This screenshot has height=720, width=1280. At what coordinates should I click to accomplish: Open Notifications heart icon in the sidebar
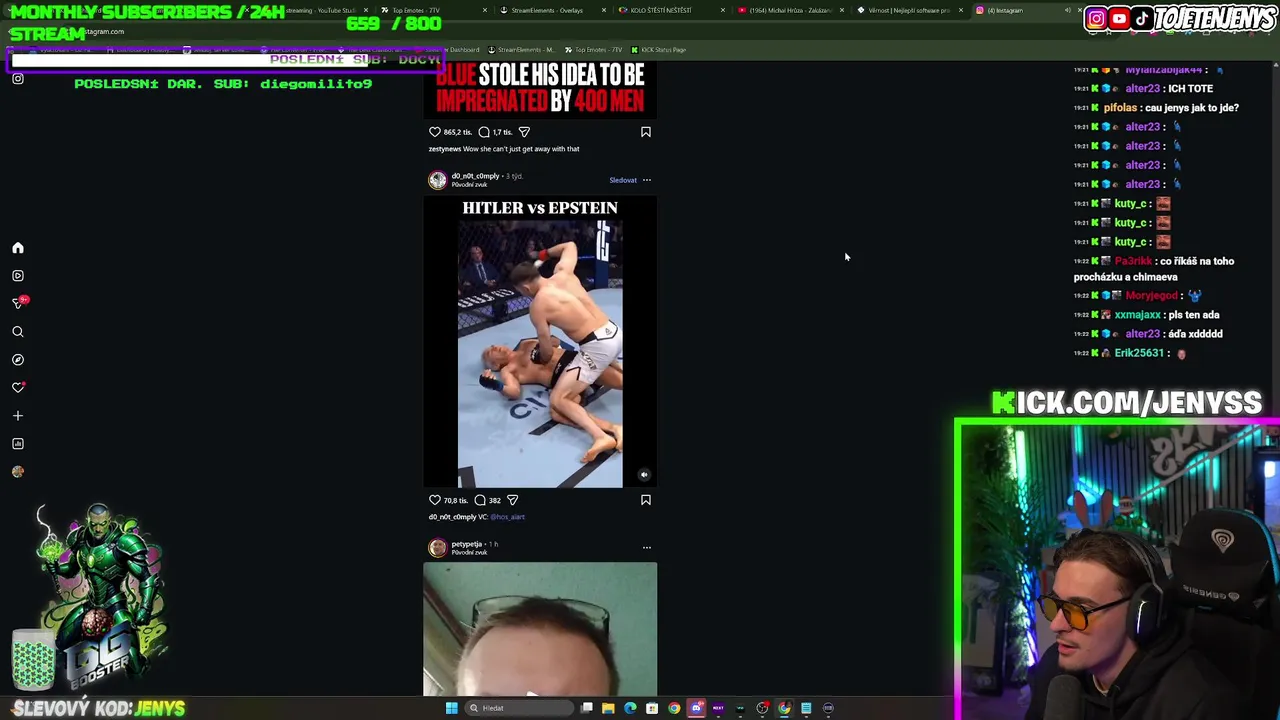click(x=18, y=388)
